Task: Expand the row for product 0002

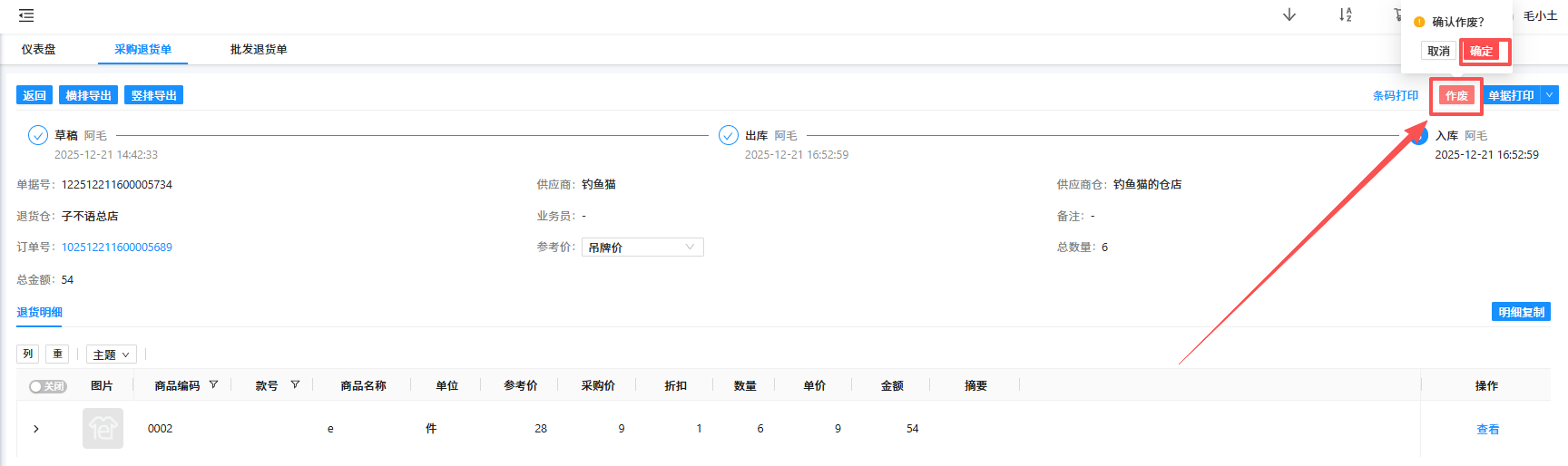Action: click(x=36, y=429)
